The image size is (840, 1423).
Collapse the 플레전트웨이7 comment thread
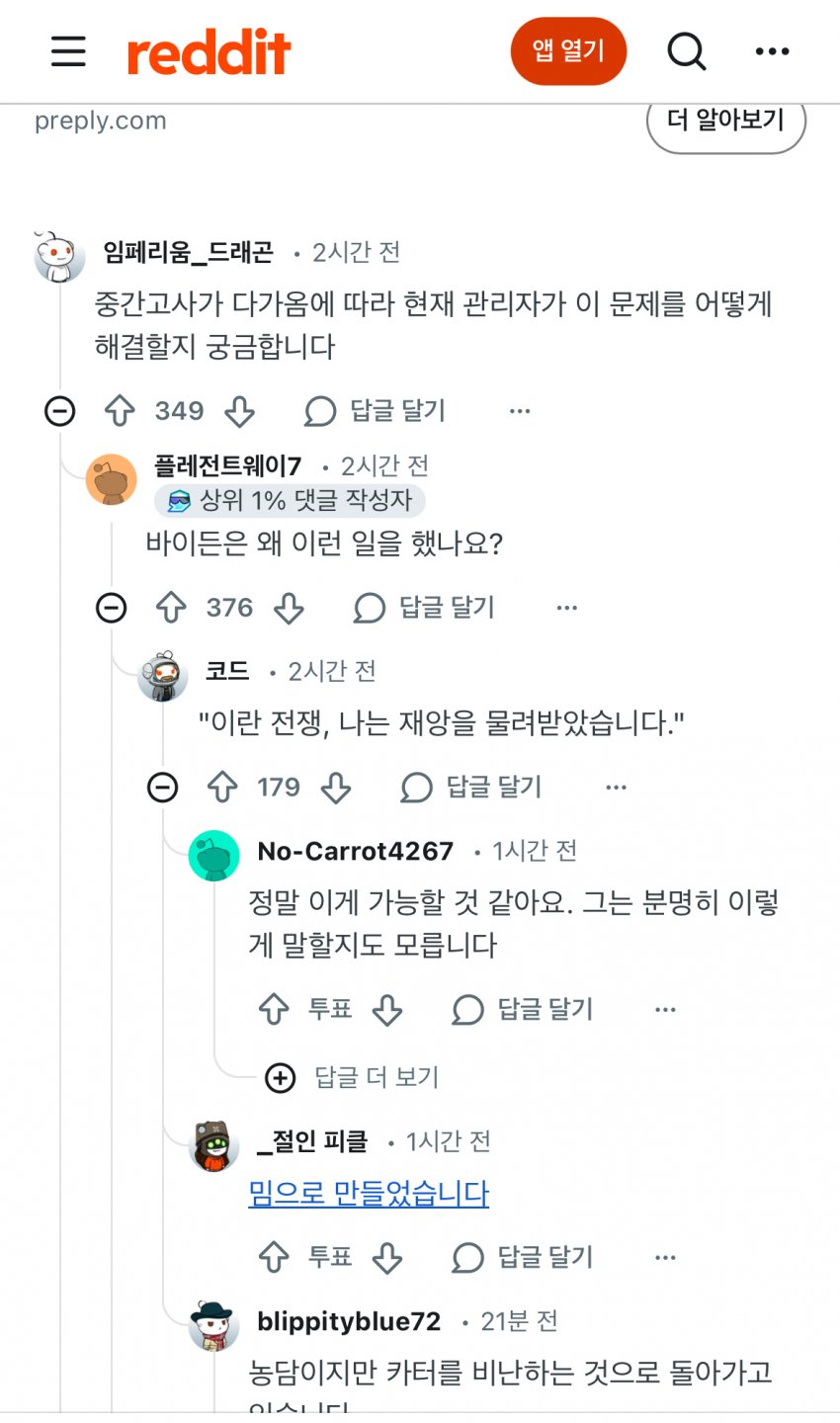click(112, 608)
